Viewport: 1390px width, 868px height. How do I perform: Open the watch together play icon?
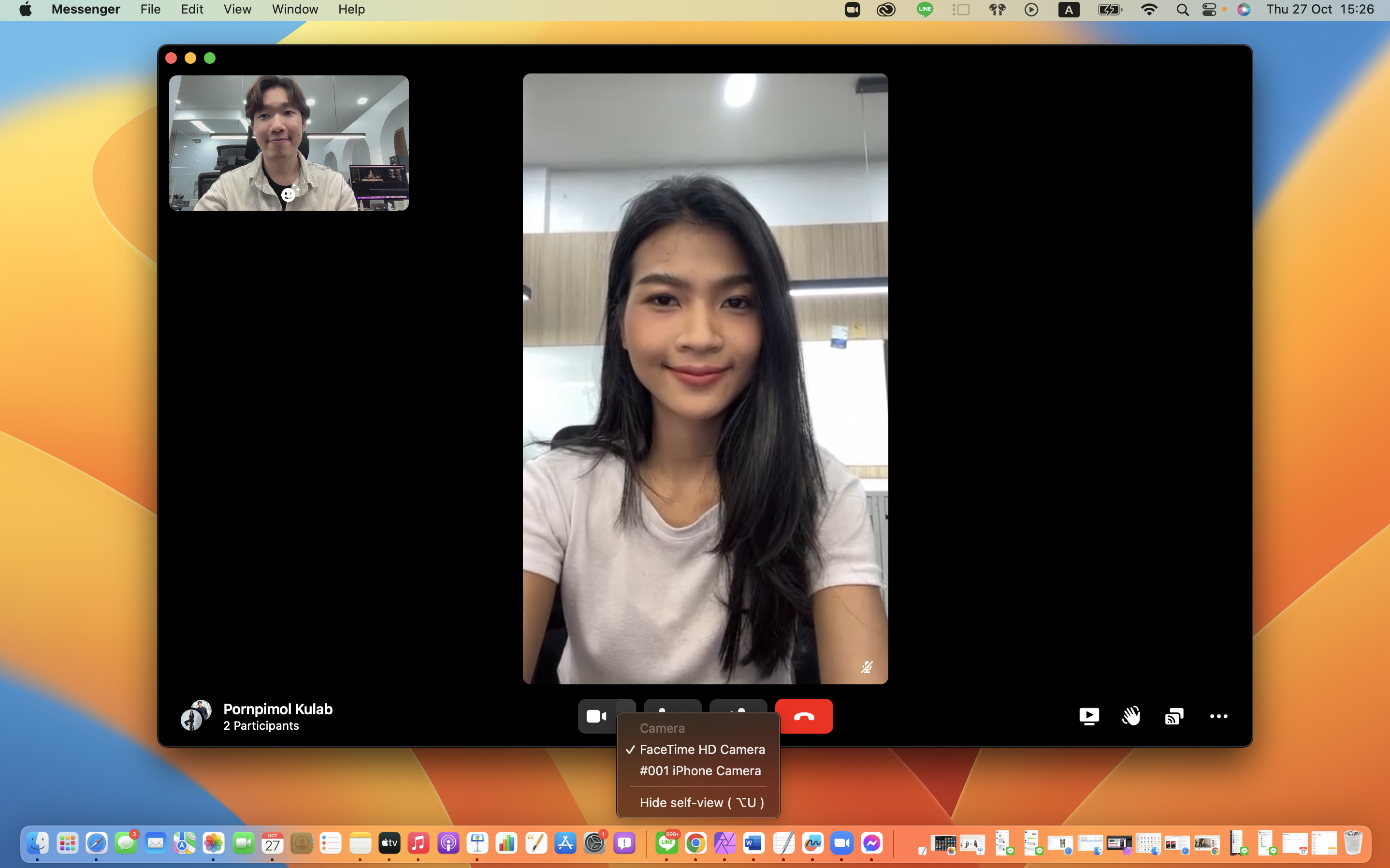click(1089, 716)
